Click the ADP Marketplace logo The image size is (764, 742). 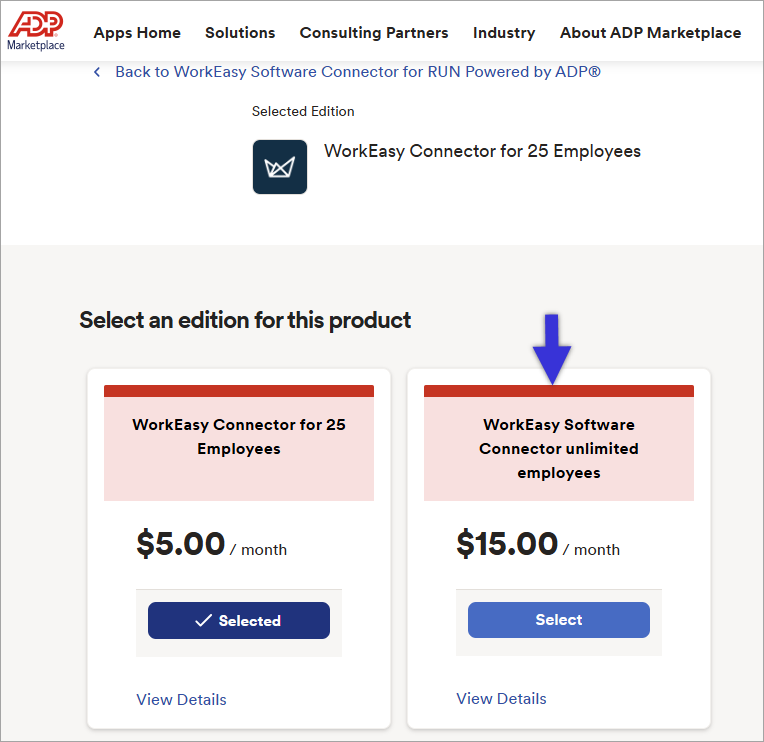[x=36, y=31]
